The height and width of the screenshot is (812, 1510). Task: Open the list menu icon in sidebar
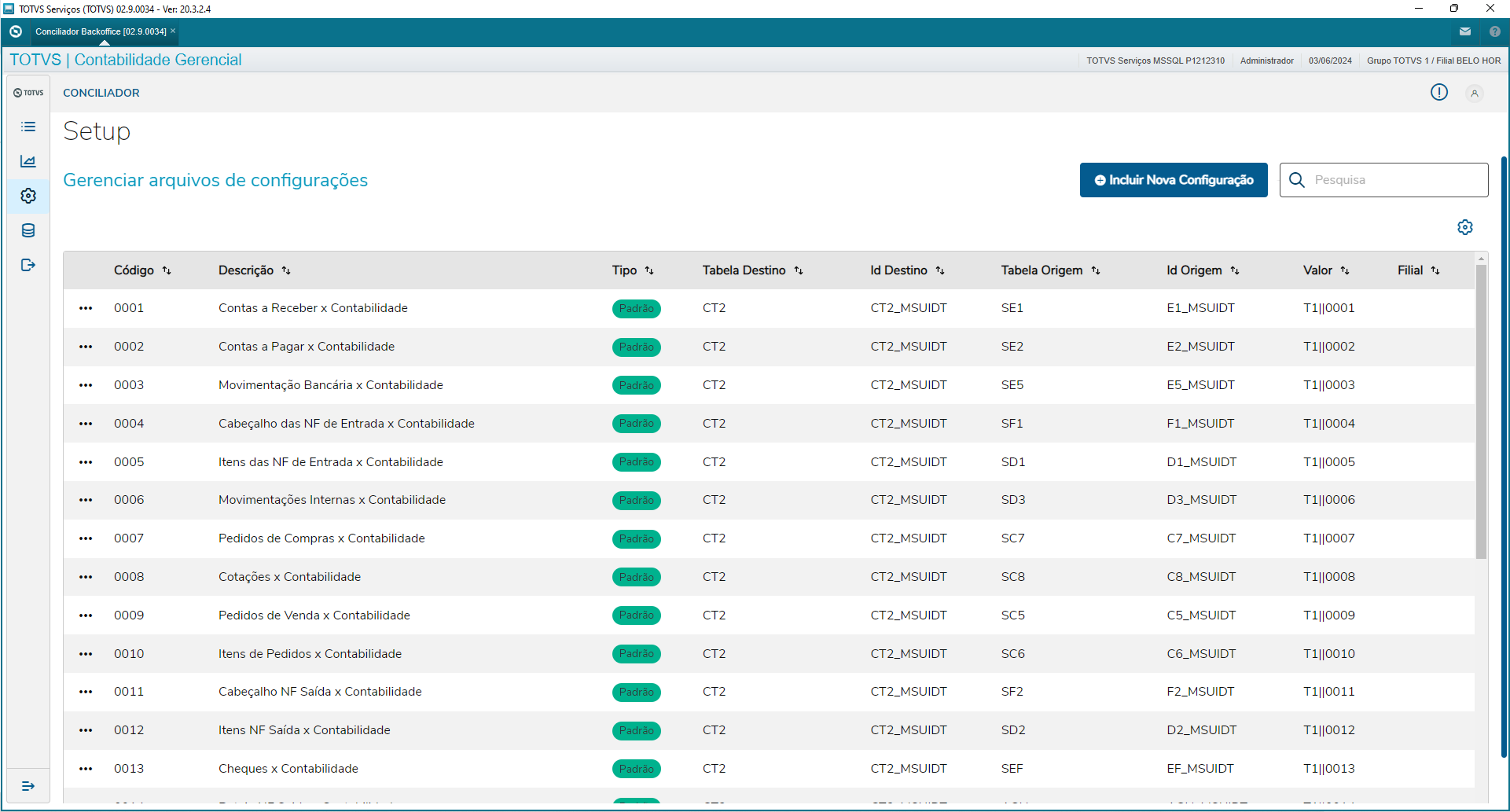[x=28, y=127]
